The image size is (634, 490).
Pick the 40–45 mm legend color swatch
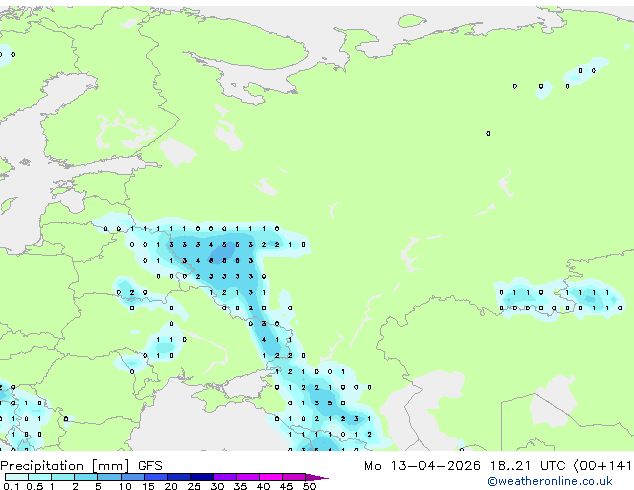(271, 477)
